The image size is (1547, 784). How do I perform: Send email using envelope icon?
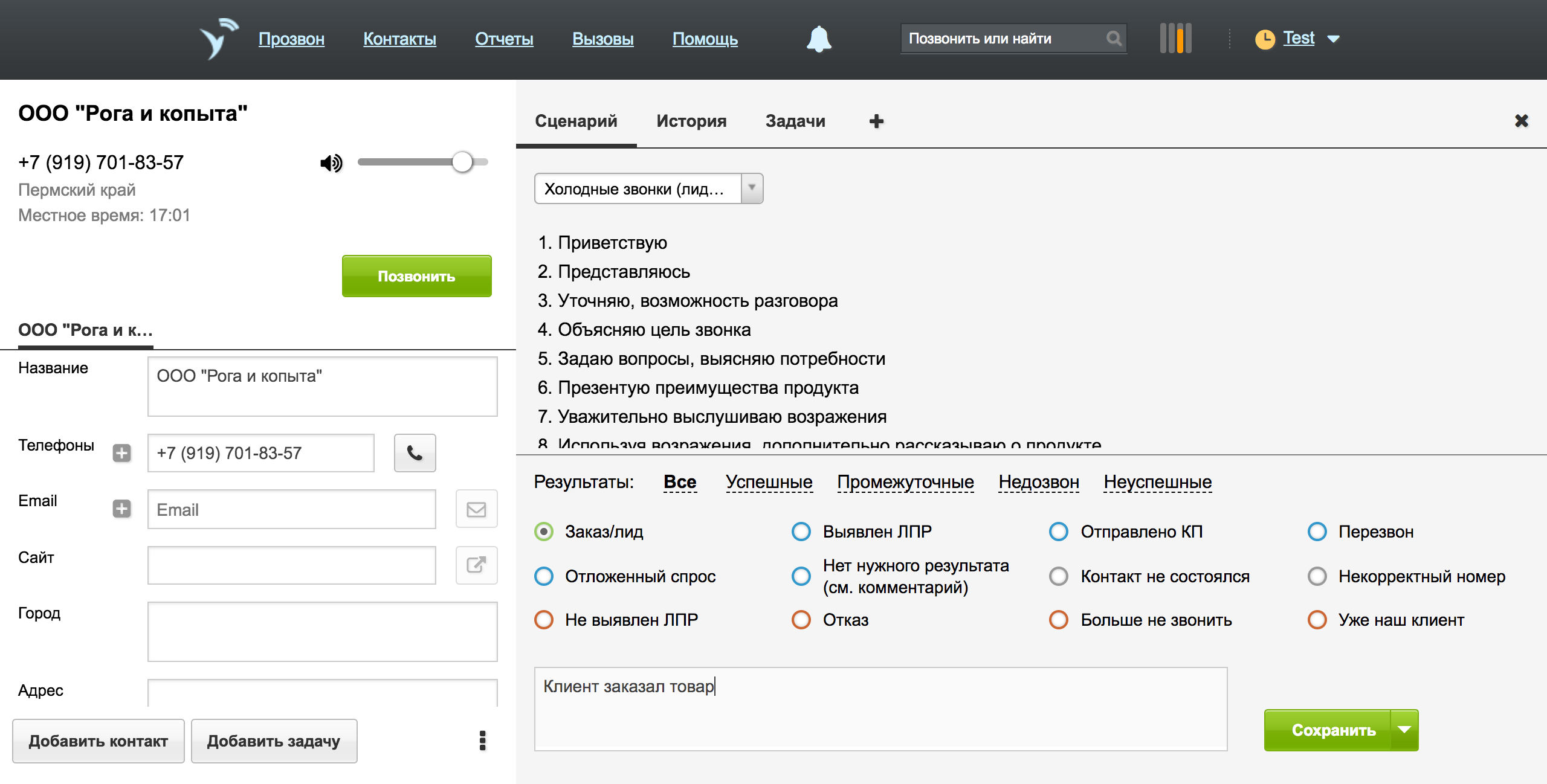[x=476, y=509]
